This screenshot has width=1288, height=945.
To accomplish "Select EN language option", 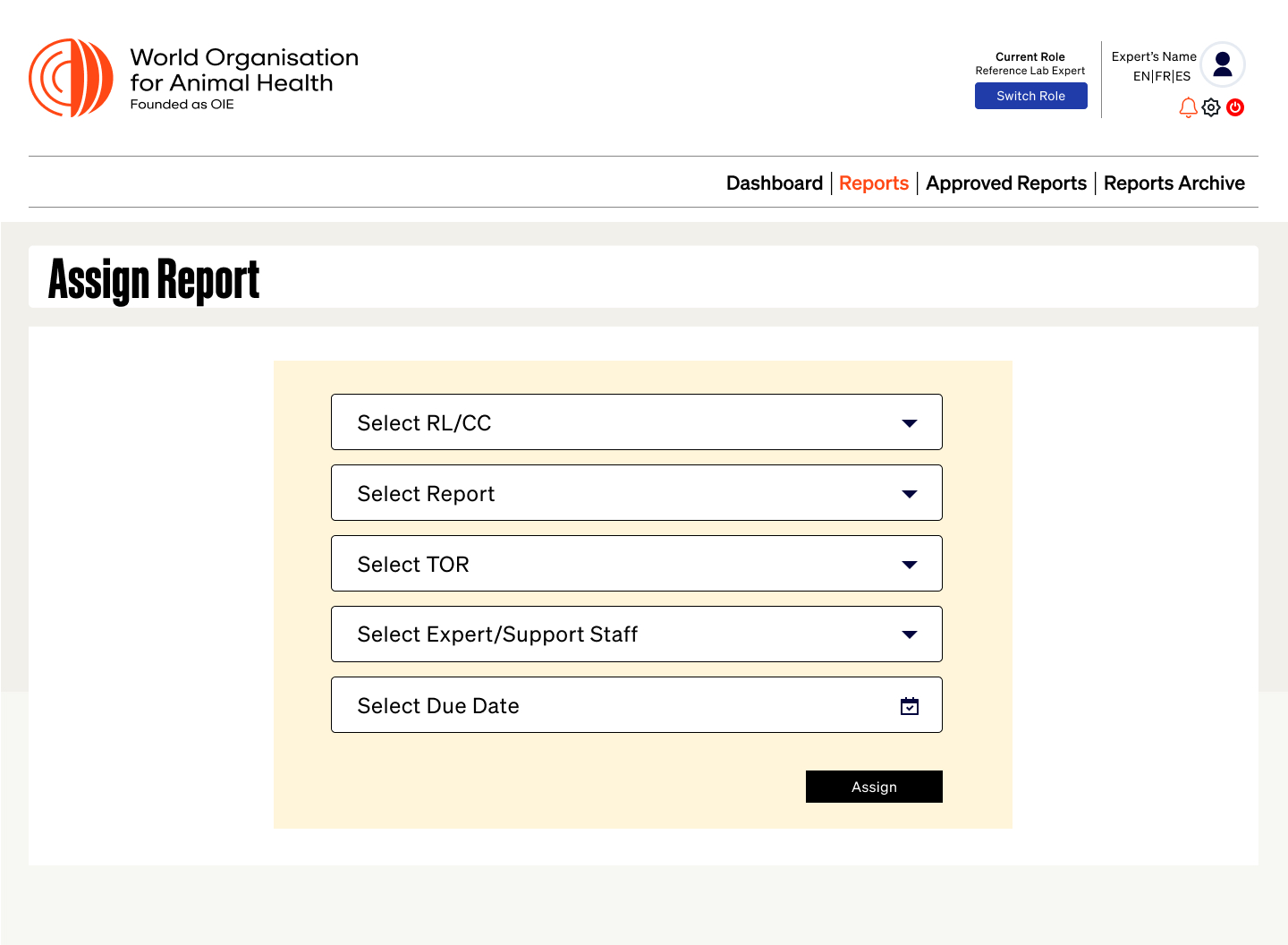I will (x=1141, y=77).
